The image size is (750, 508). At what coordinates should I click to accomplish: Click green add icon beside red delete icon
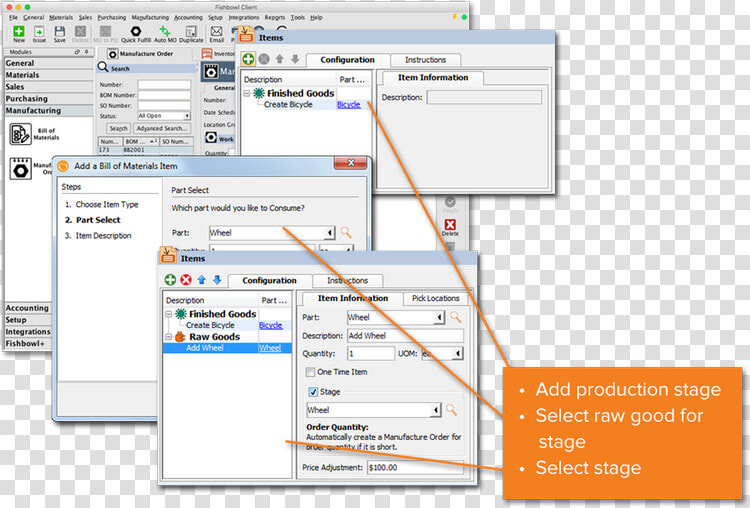point(170,280)
